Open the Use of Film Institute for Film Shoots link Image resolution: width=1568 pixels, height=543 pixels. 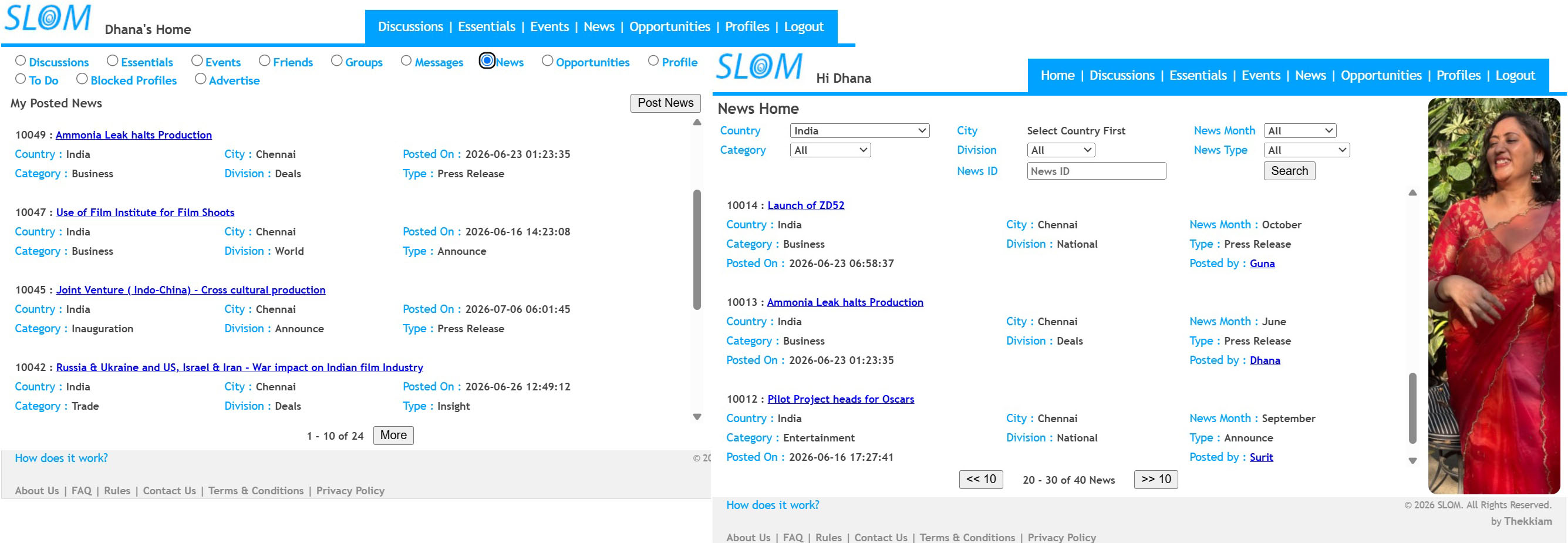[x=146, y=213]
